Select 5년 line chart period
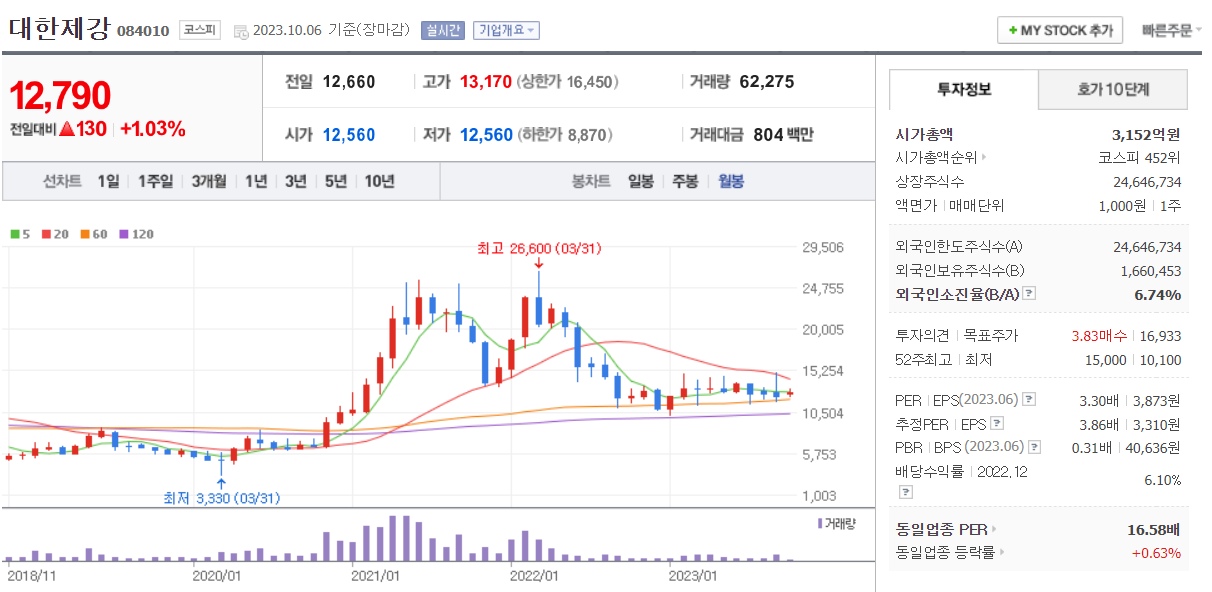This screenshot has width=1212, height=592. click(335, 181)
